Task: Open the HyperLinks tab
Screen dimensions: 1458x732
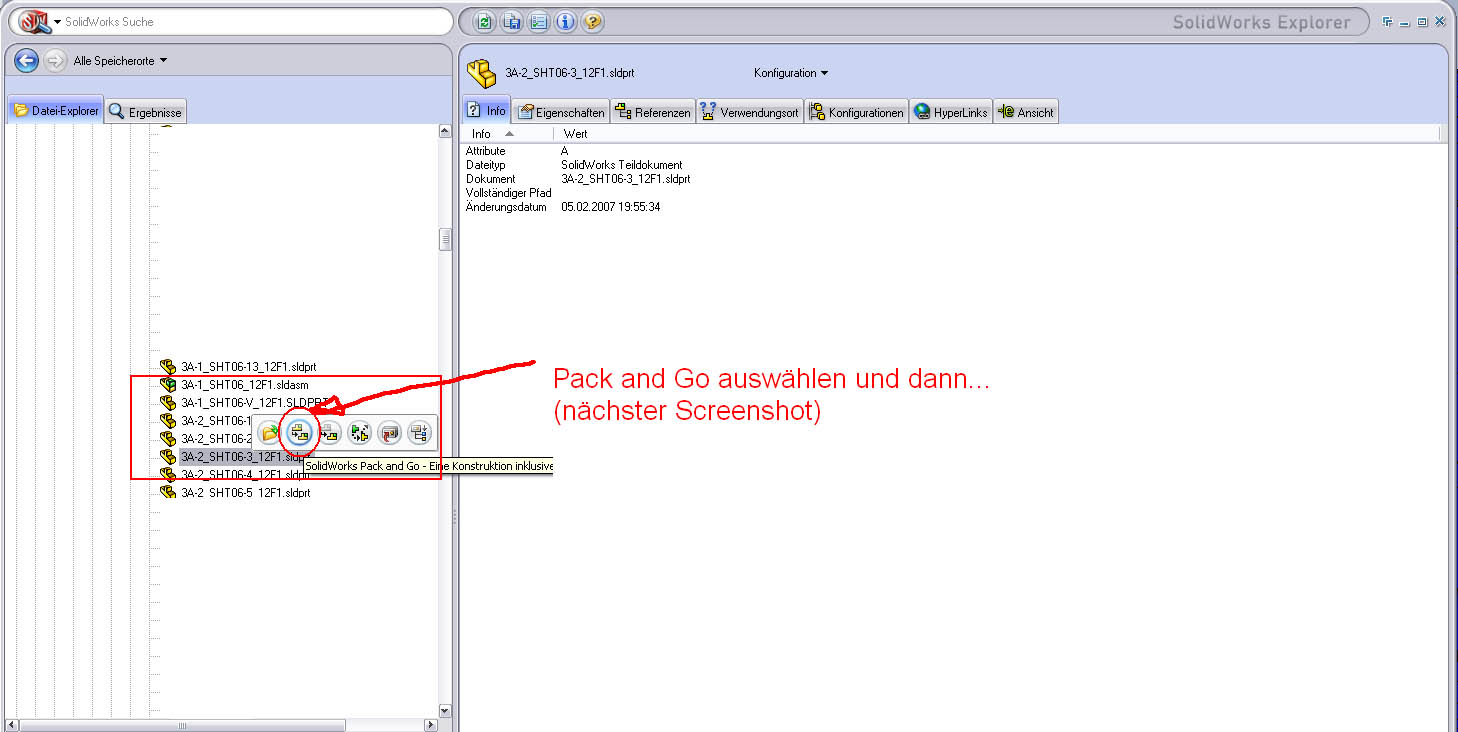Action: pos(951,112)
